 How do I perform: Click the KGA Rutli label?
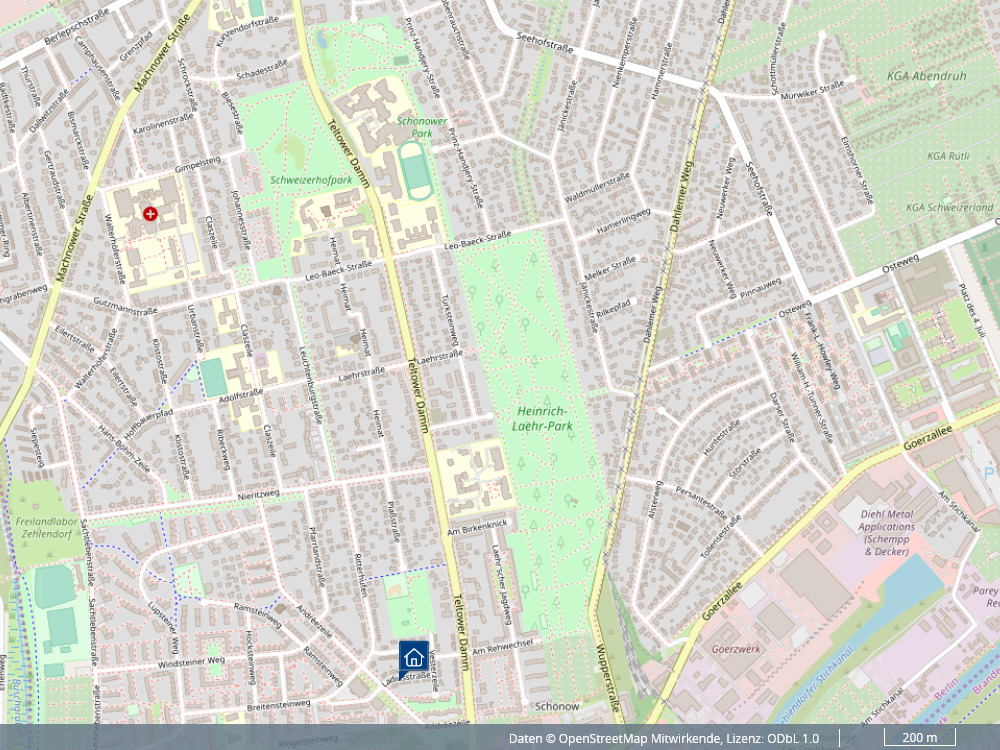949,155
